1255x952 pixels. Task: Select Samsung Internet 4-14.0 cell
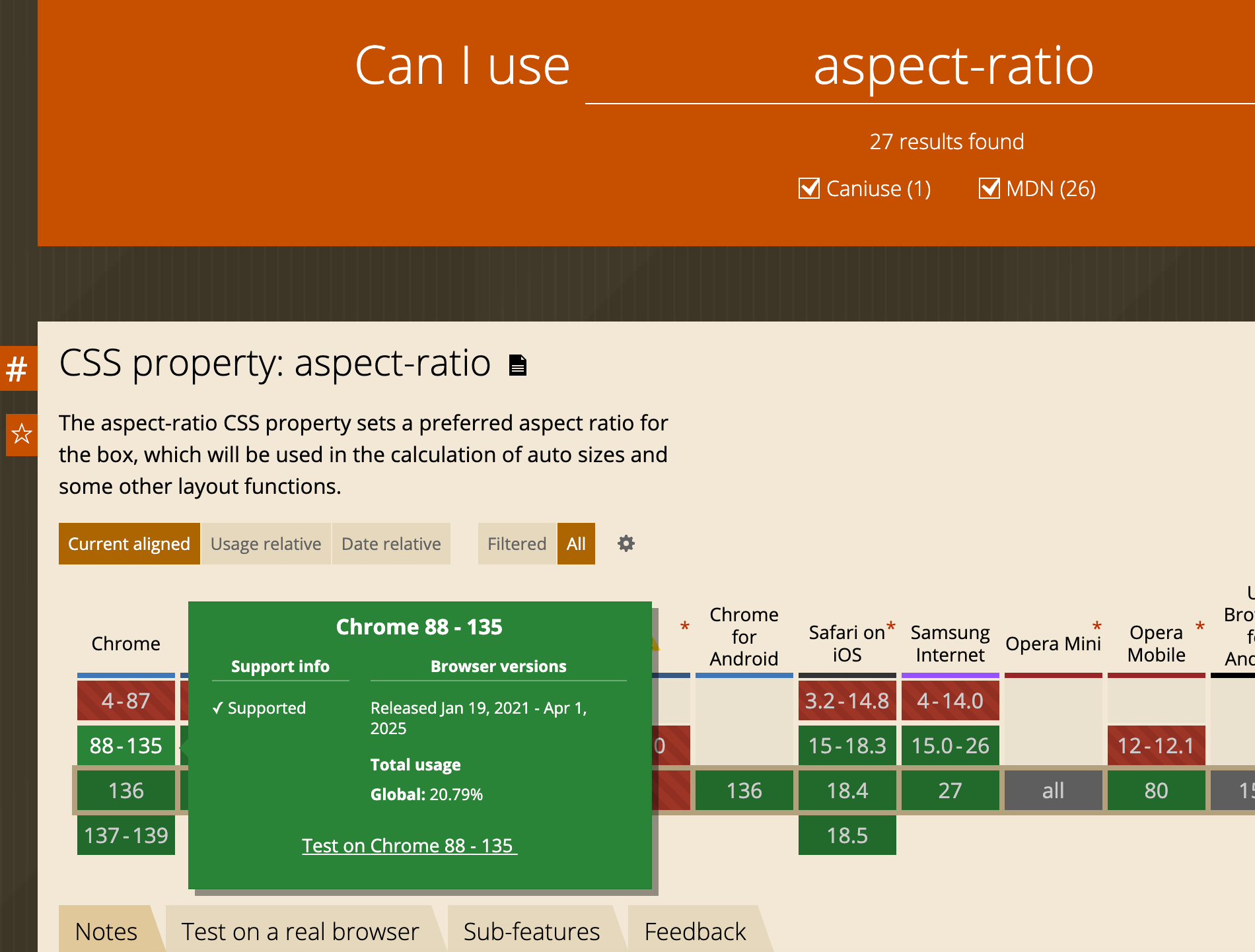[x=950, y=700]
